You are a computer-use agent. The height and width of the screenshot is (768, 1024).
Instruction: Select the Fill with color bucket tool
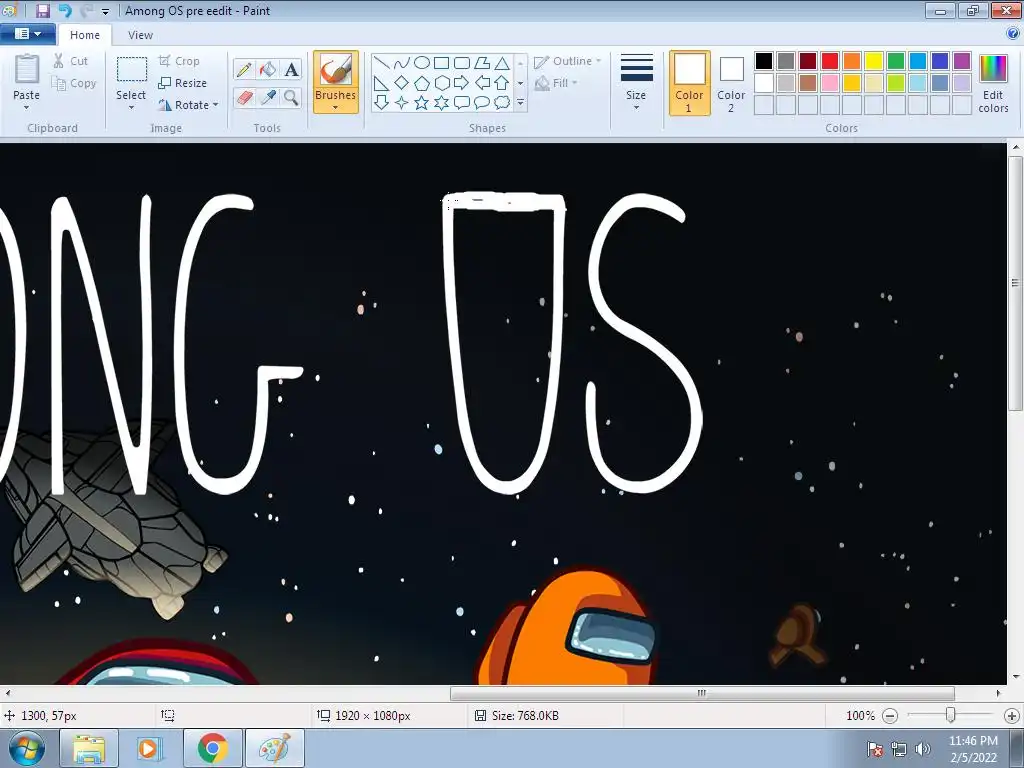click(268, 70)
